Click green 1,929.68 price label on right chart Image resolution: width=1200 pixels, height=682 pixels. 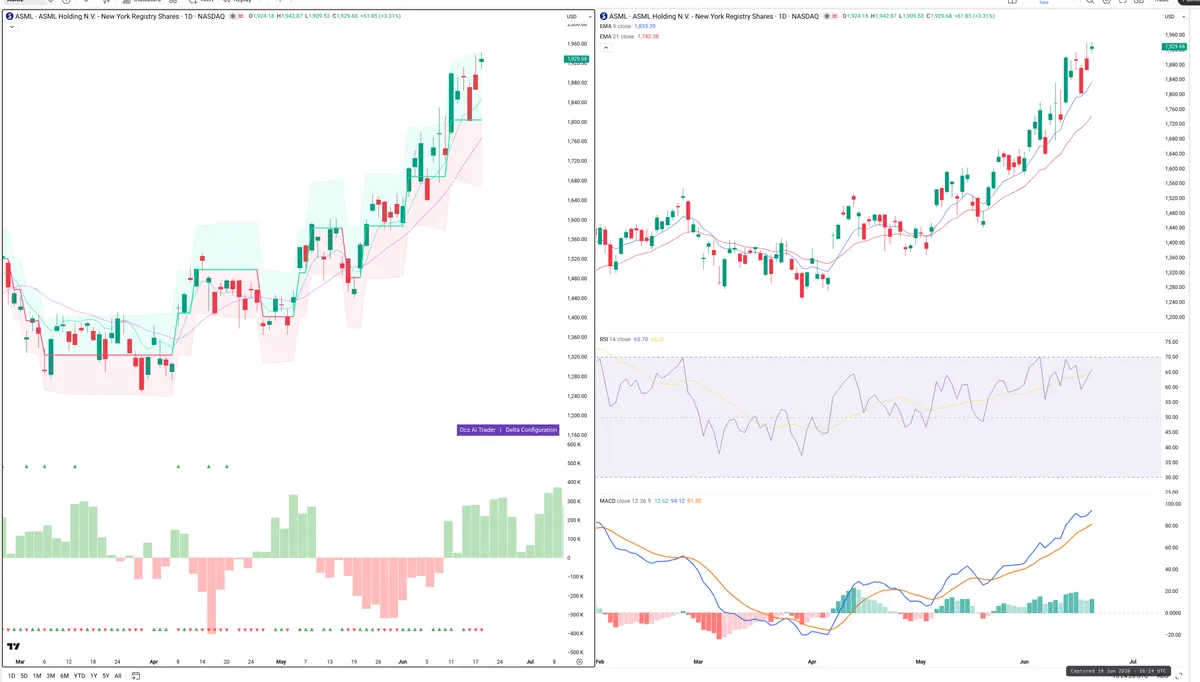point(1172,47)
